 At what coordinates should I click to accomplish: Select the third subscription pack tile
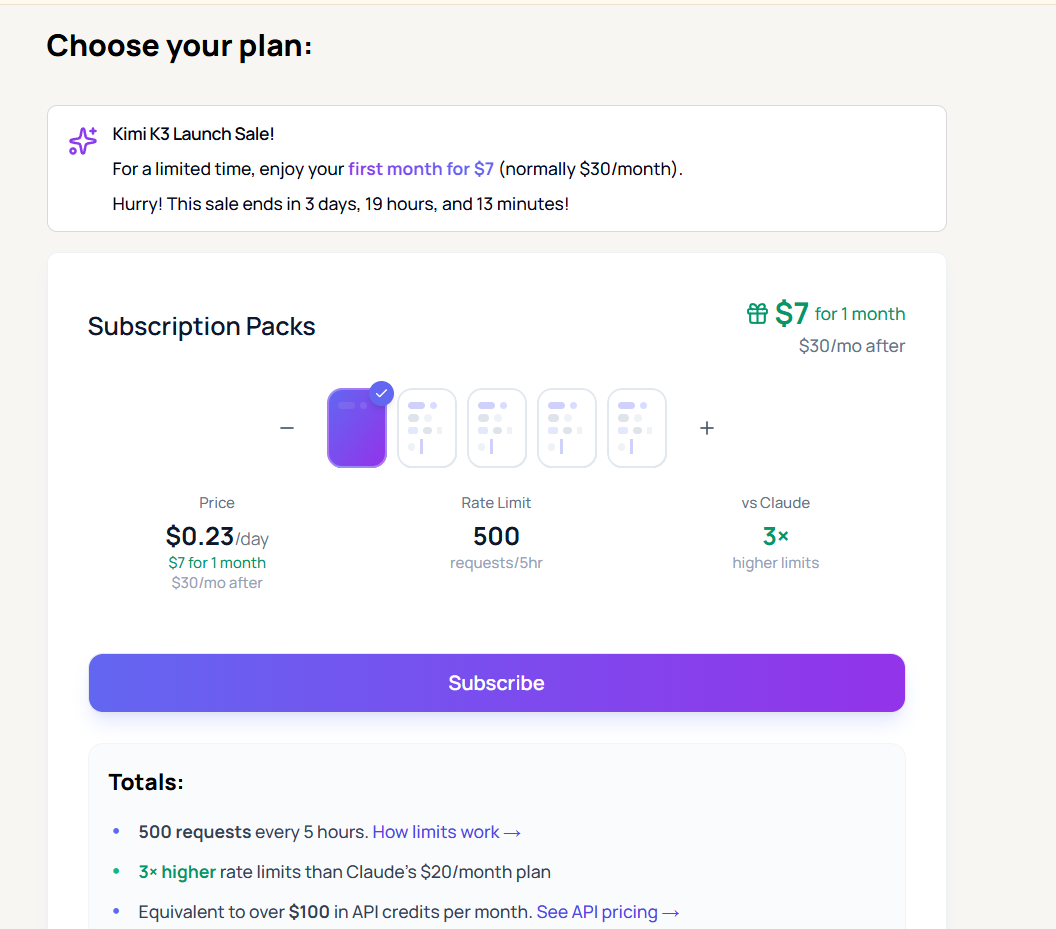[496, 428]
